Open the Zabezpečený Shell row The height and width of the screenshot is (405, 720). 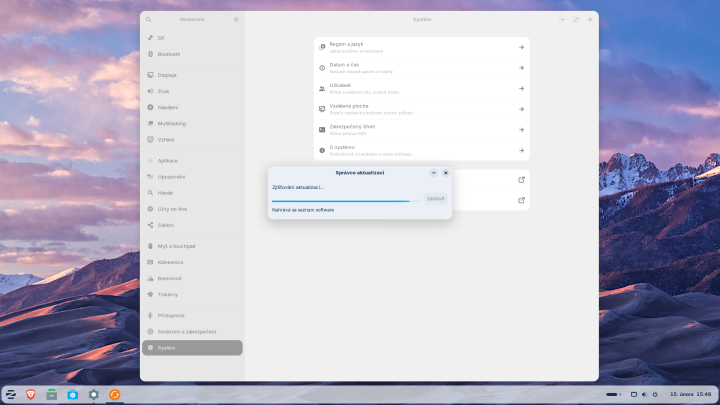pos(422,130)
